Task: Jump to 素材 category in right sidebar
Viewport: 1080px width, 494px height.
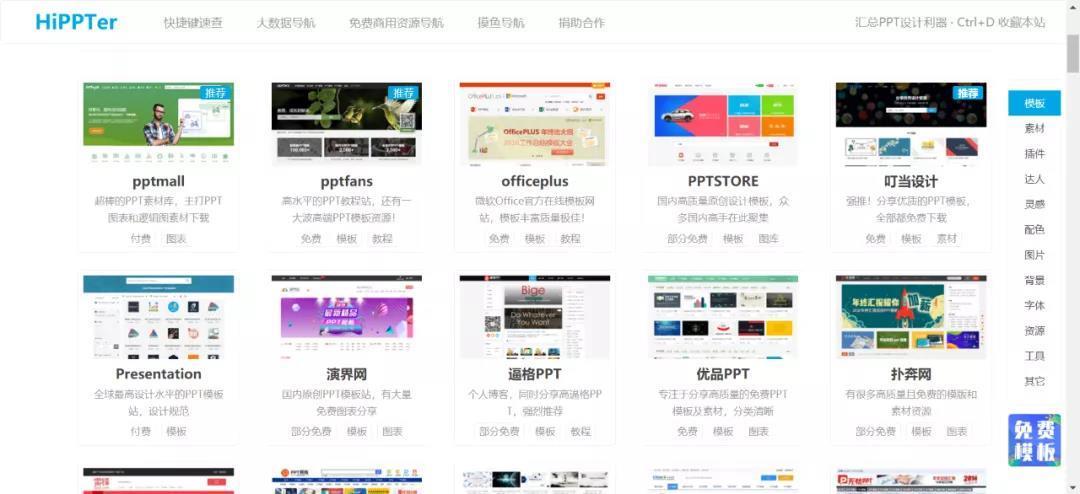Action: (x=1034, y=129)
